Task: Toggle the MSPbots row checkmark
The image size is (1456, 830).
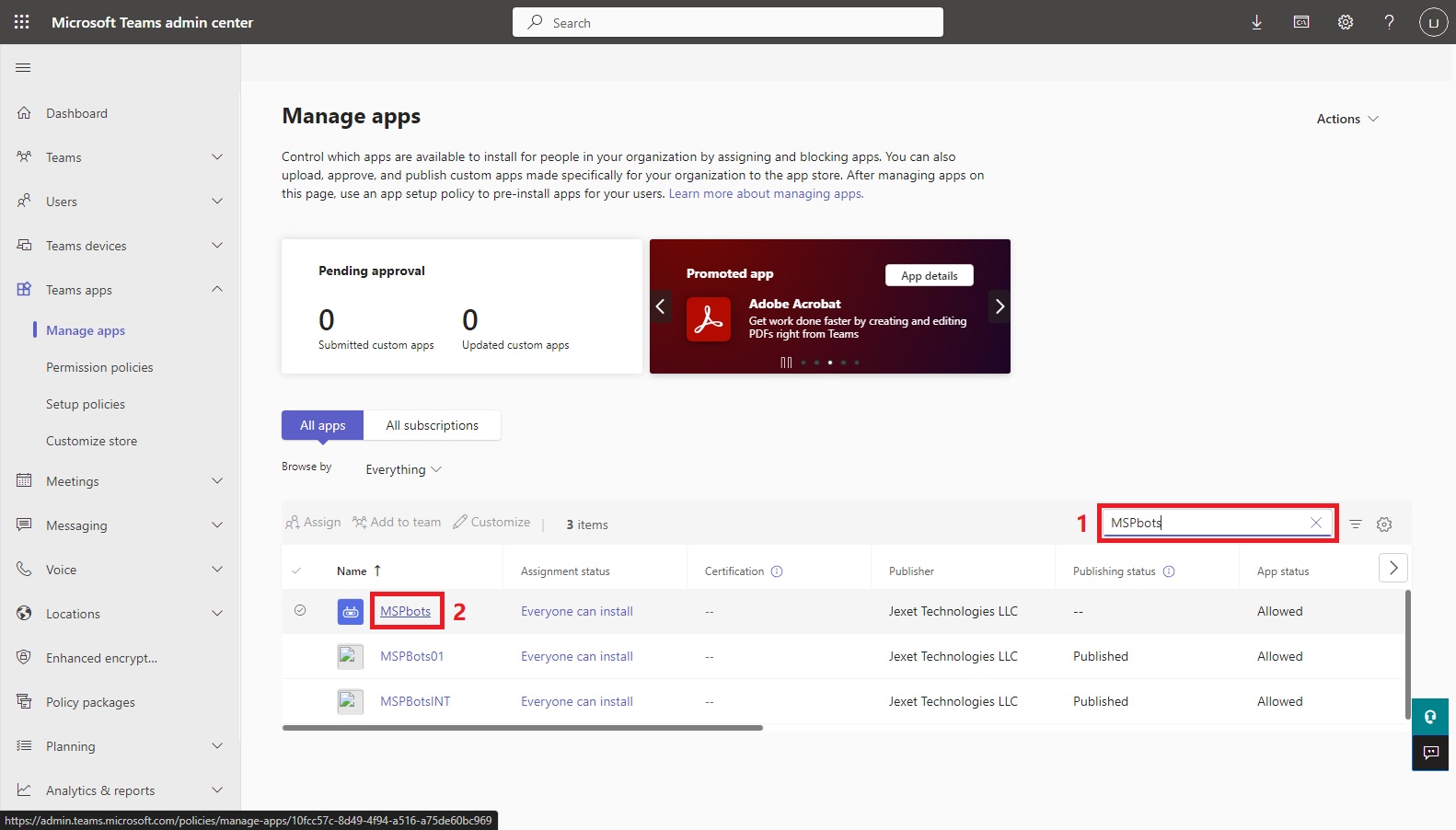Action: click(x=300, y=610)
